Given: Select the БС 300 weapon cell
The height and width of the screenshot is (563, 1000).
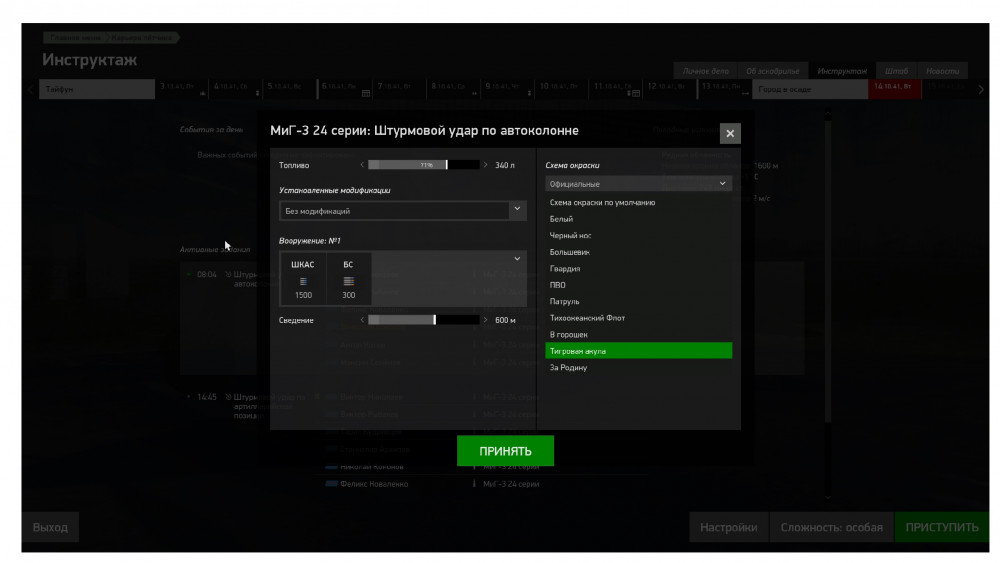Looking at the screenshot, I should point(348,279).
